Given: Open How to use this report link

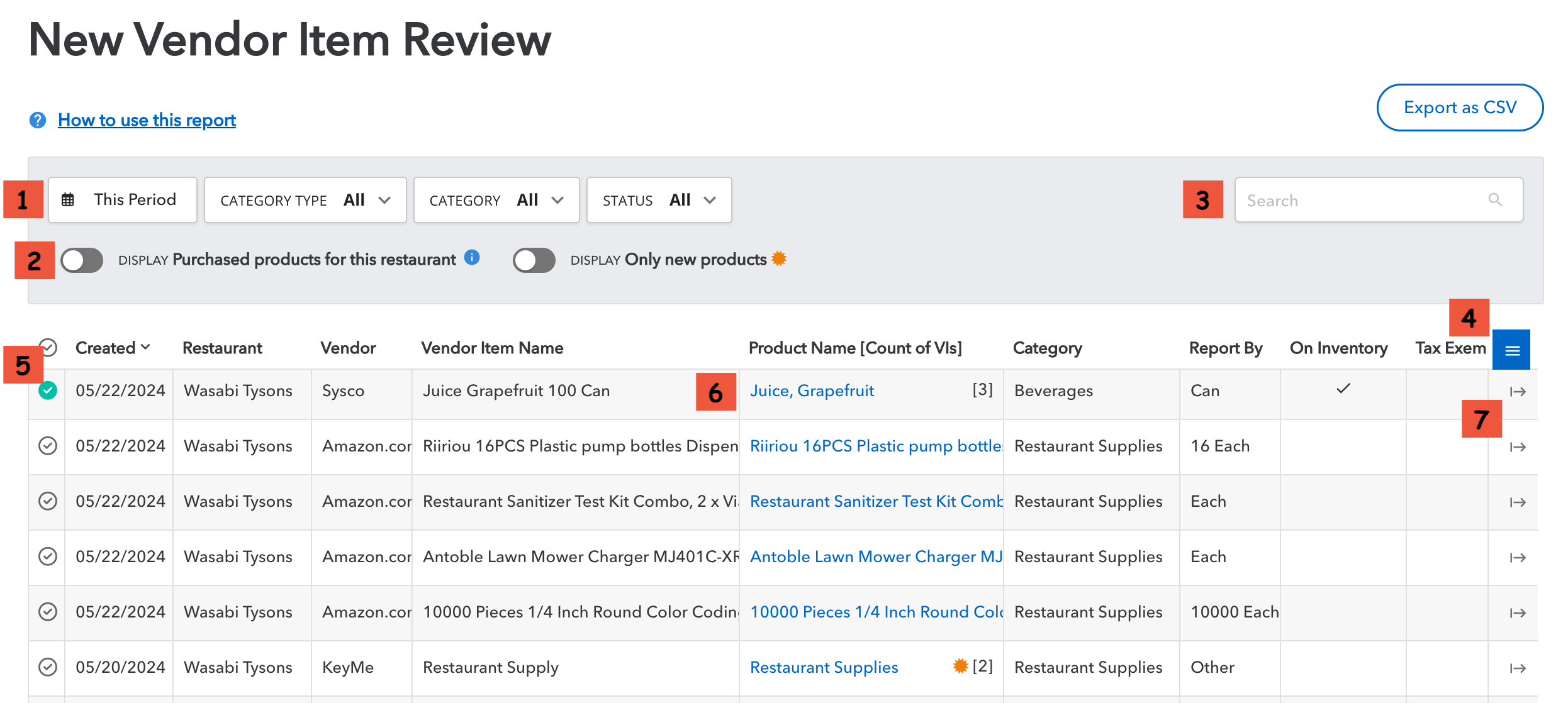Looking at the screenshot, I should click(x=147, y=120).
